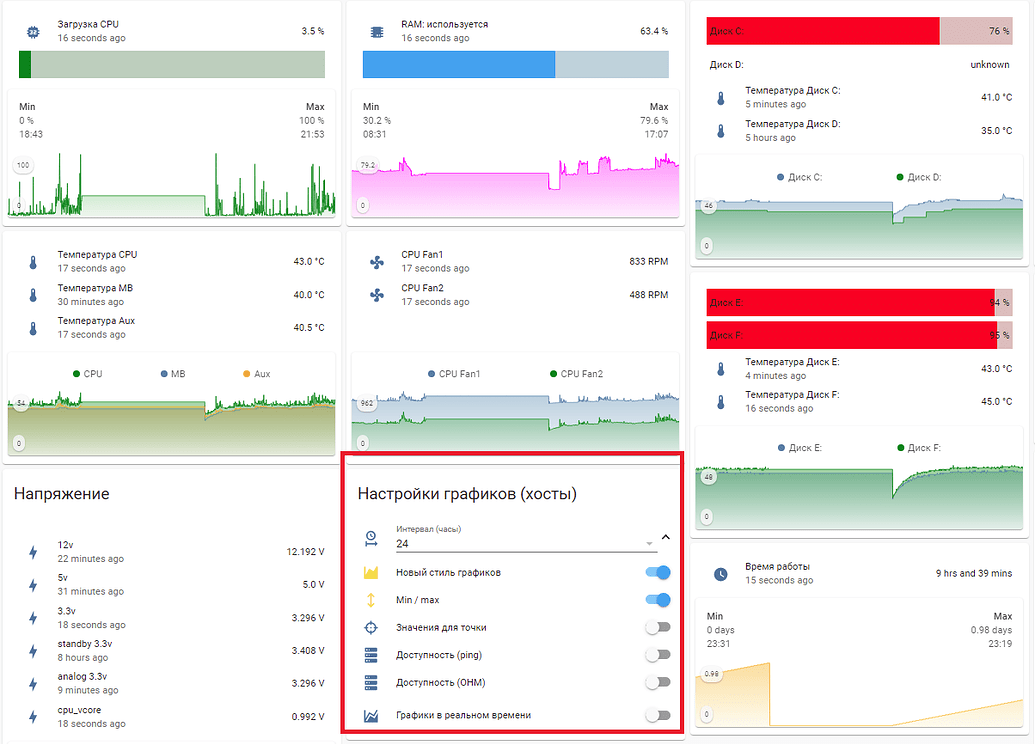Click the RAM usage memory icon
The width and height of the screenshot is (1035, 744).
[376, 31]
